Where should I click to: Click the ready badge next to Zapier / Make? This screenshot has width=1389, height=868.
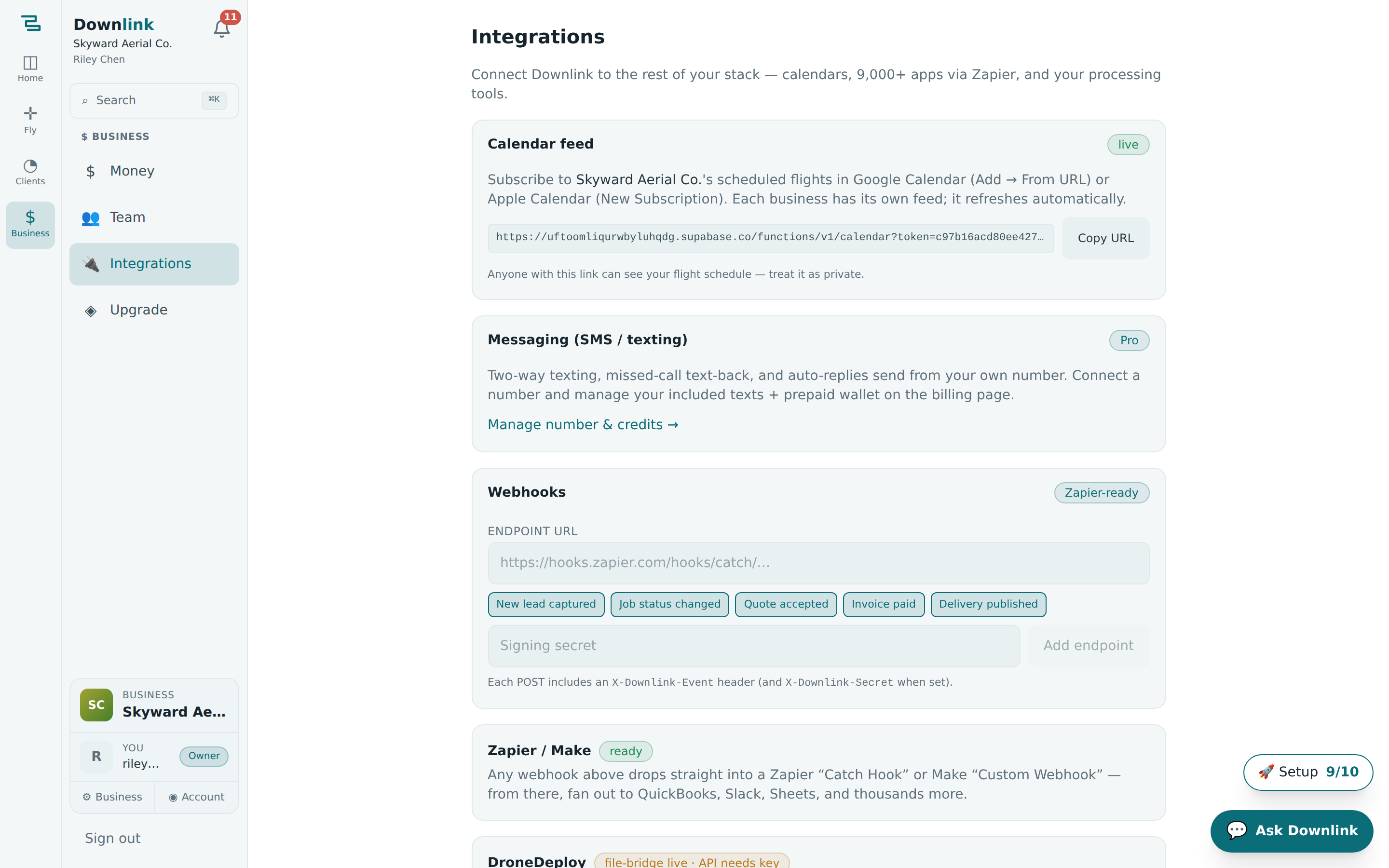coord(626,751)
